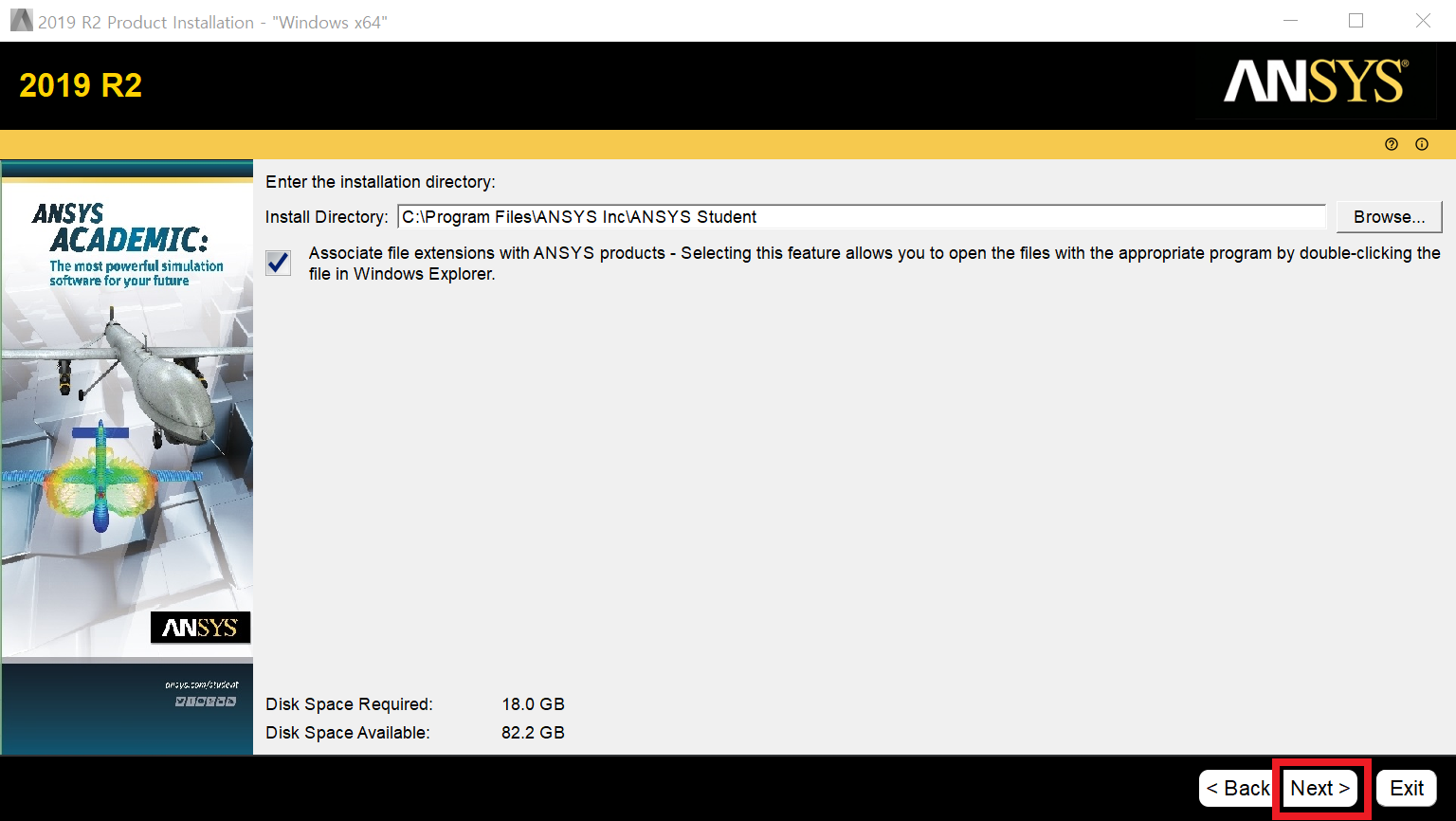Maximize the installer window
1456x821 pixels.
[1356, 21]
